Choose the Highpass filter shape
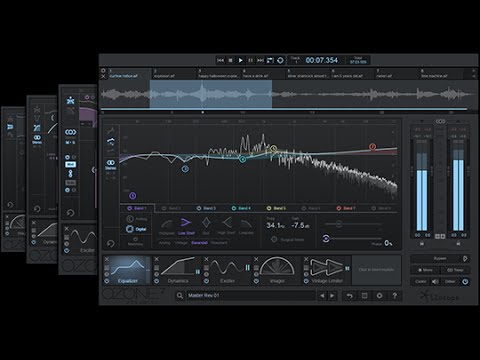 point(167,226)
